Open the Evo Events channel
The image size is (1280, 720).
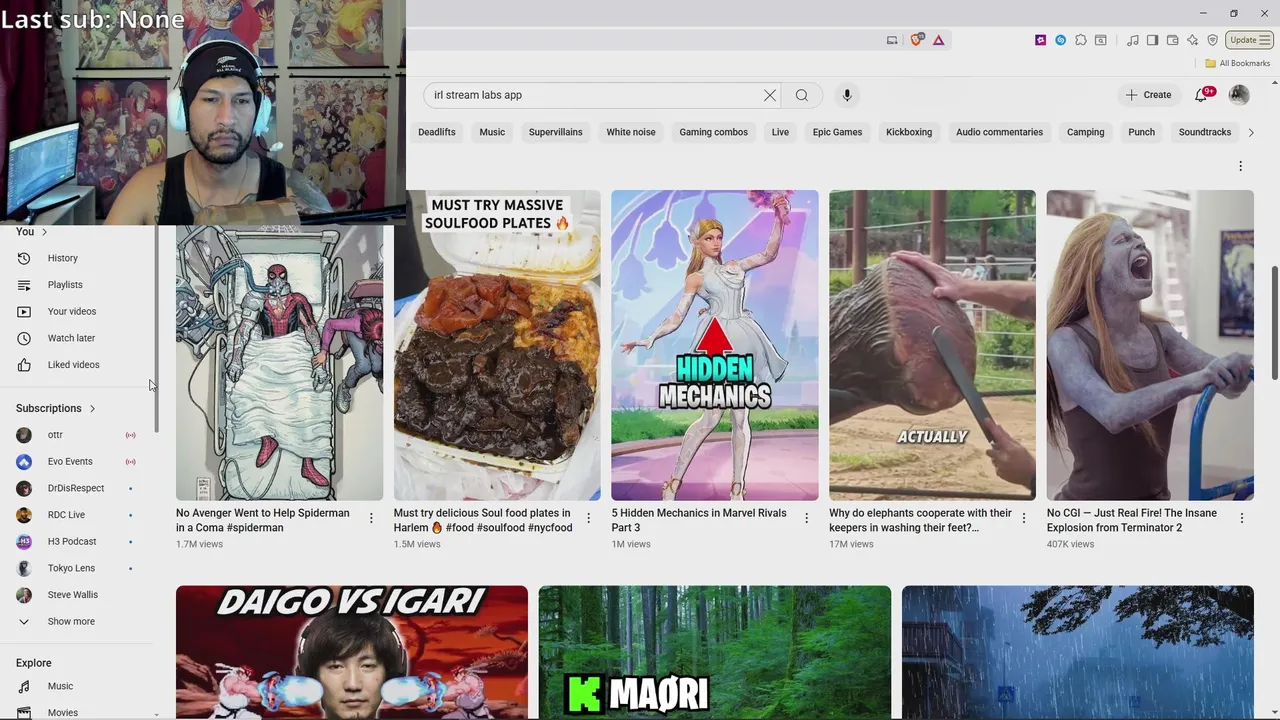point(78,462)
